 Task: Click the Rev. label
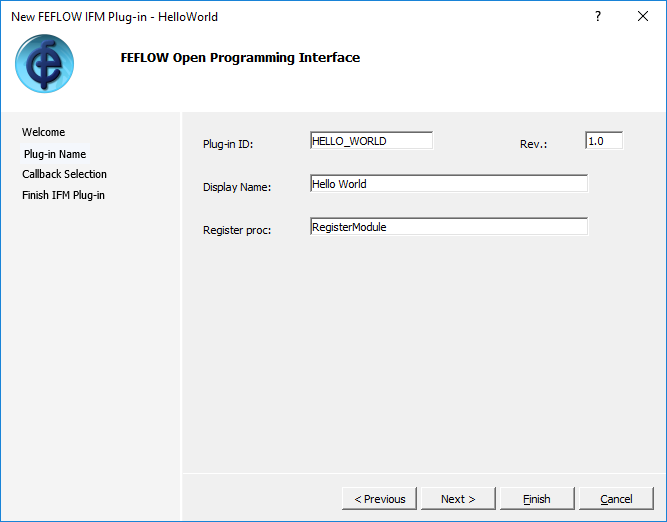(x=533, y=144)
